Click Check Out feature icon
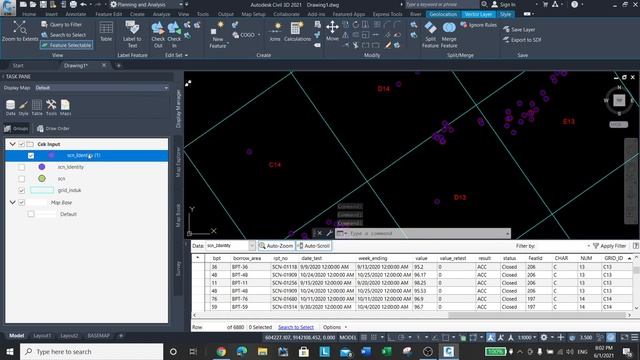640x360 pixels. pyautogui.click(x=158, y=34)
